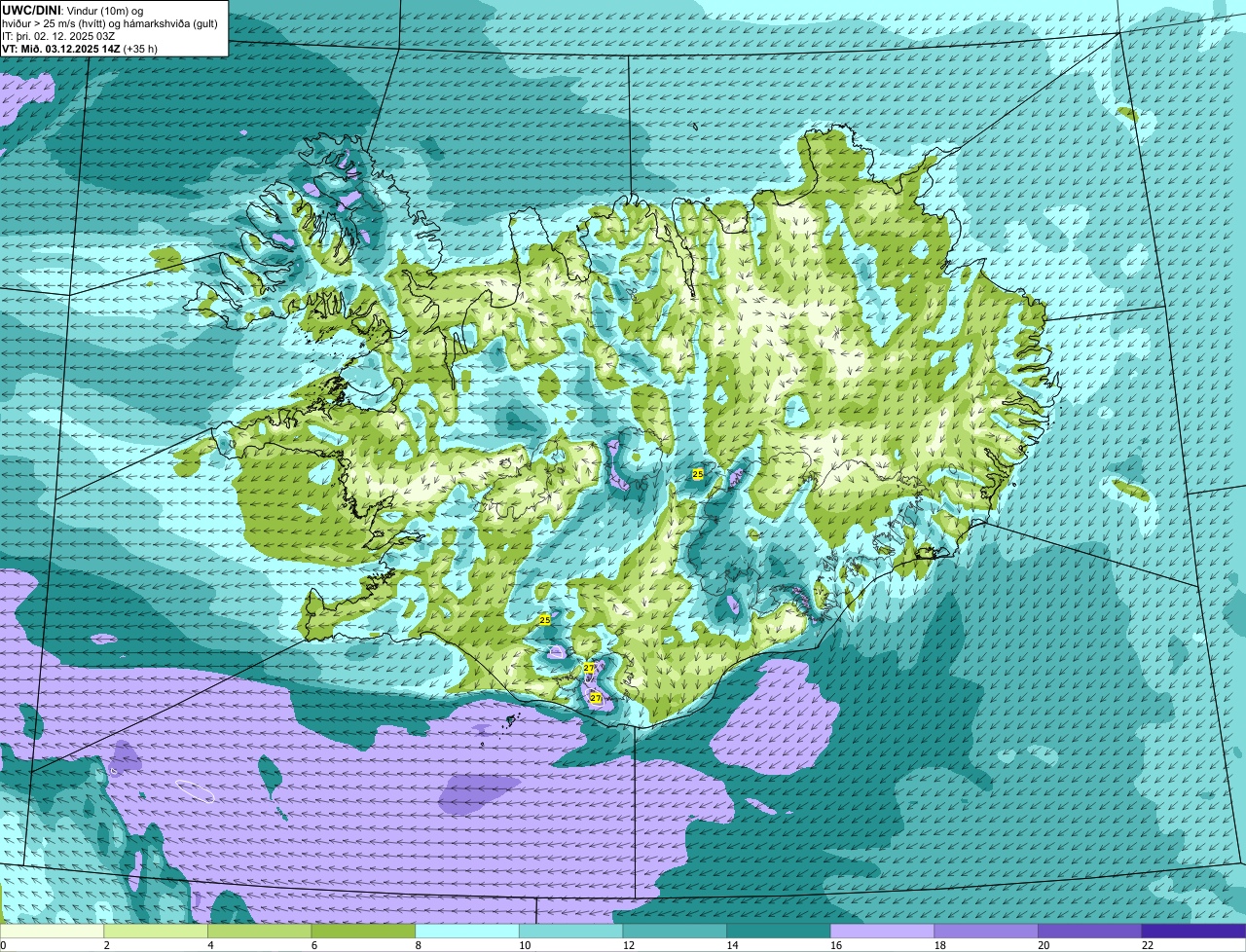
Task: Click the legend value "14"
Action: click(732, 945)
